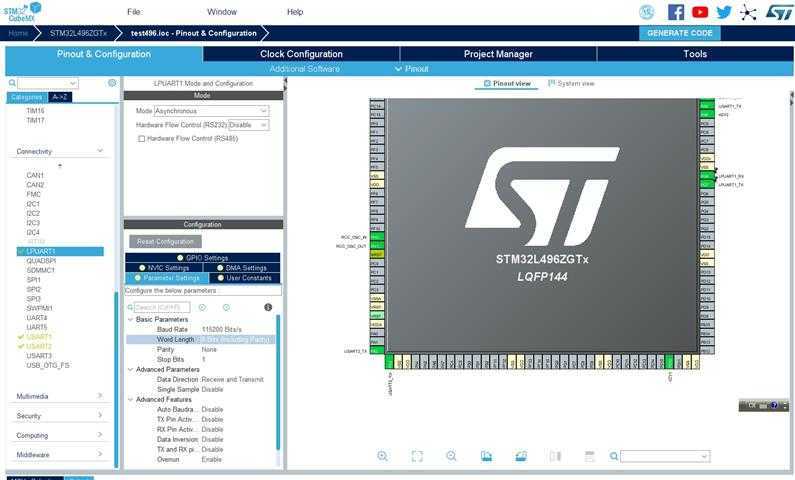The width and height of the screenshot is (795, 480).
Task: Open the File menu
Action: (x=134, y=12)
